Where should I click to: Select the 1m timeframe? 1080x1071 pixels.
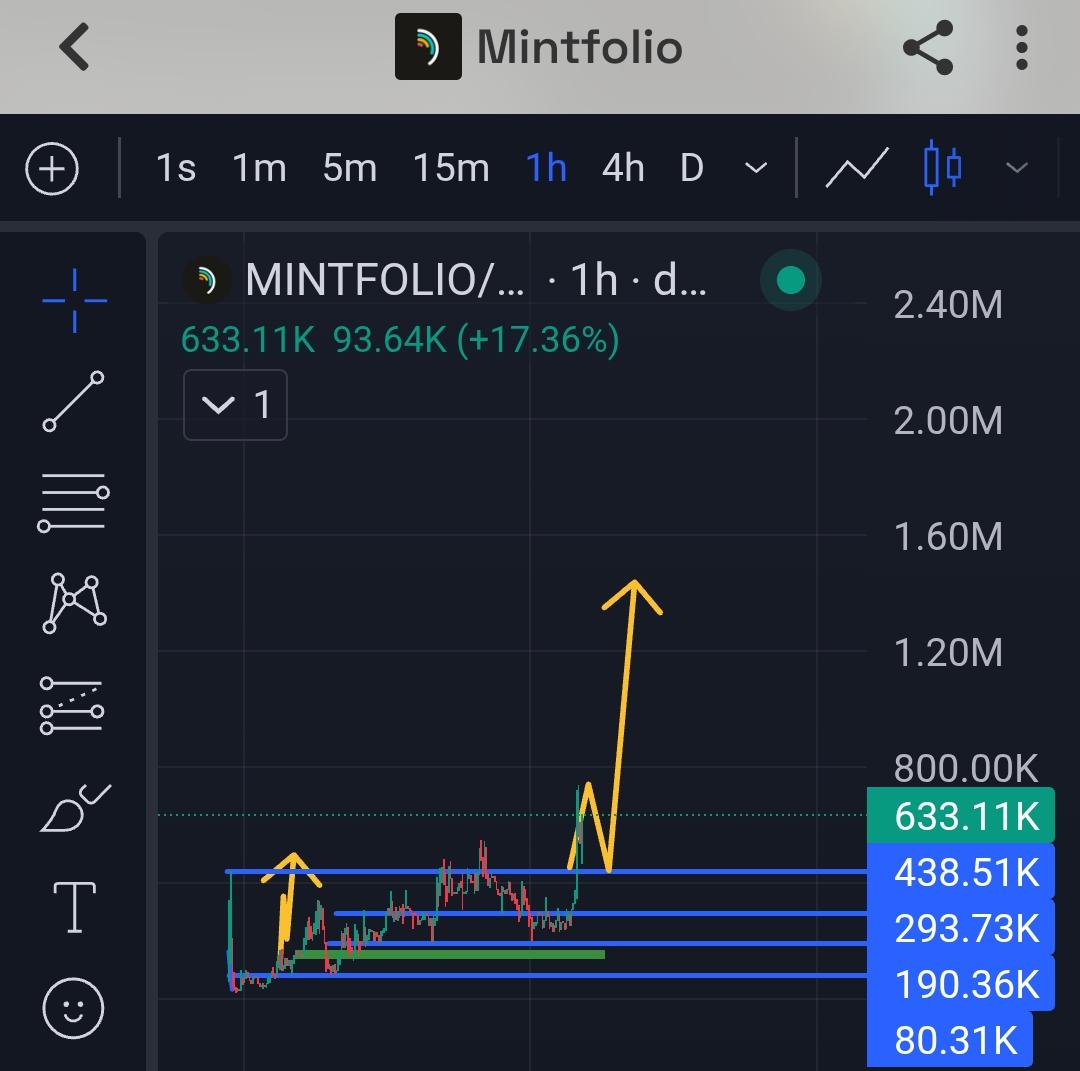[259, 168]
